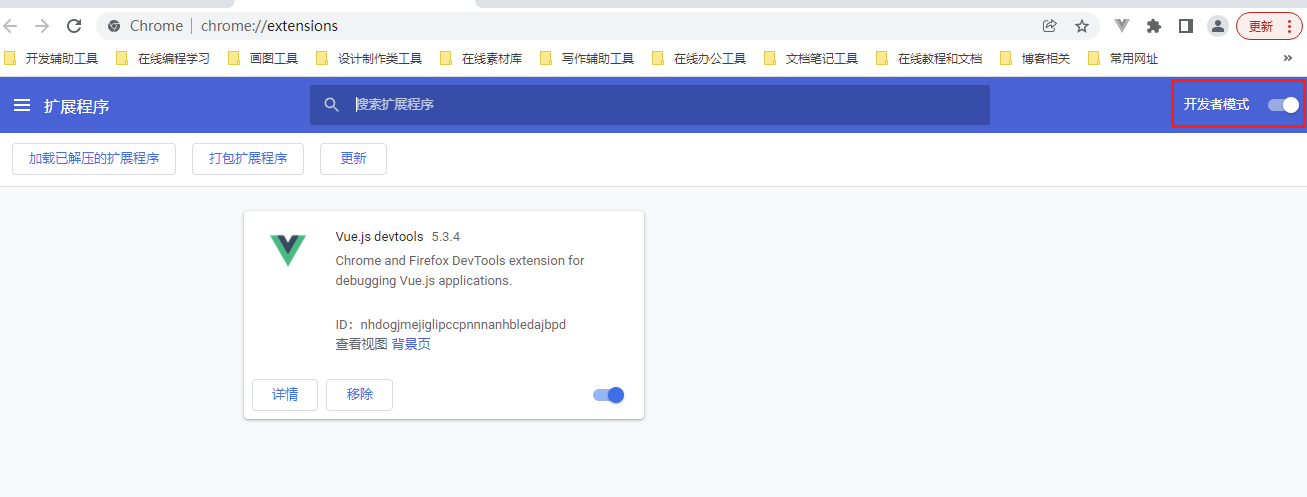The height and width of the screenshot is (497, 1307).
Task: Click the version number 5.3.4
Action: [x=446, y=237]
